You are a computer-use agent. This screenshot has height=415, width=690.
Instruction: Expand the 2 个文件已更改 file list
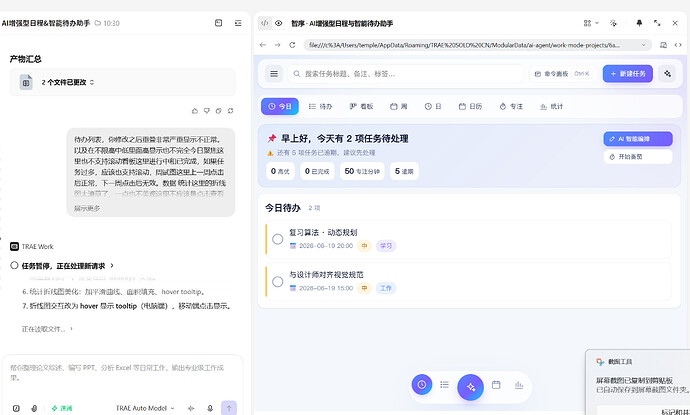point(122,82)
